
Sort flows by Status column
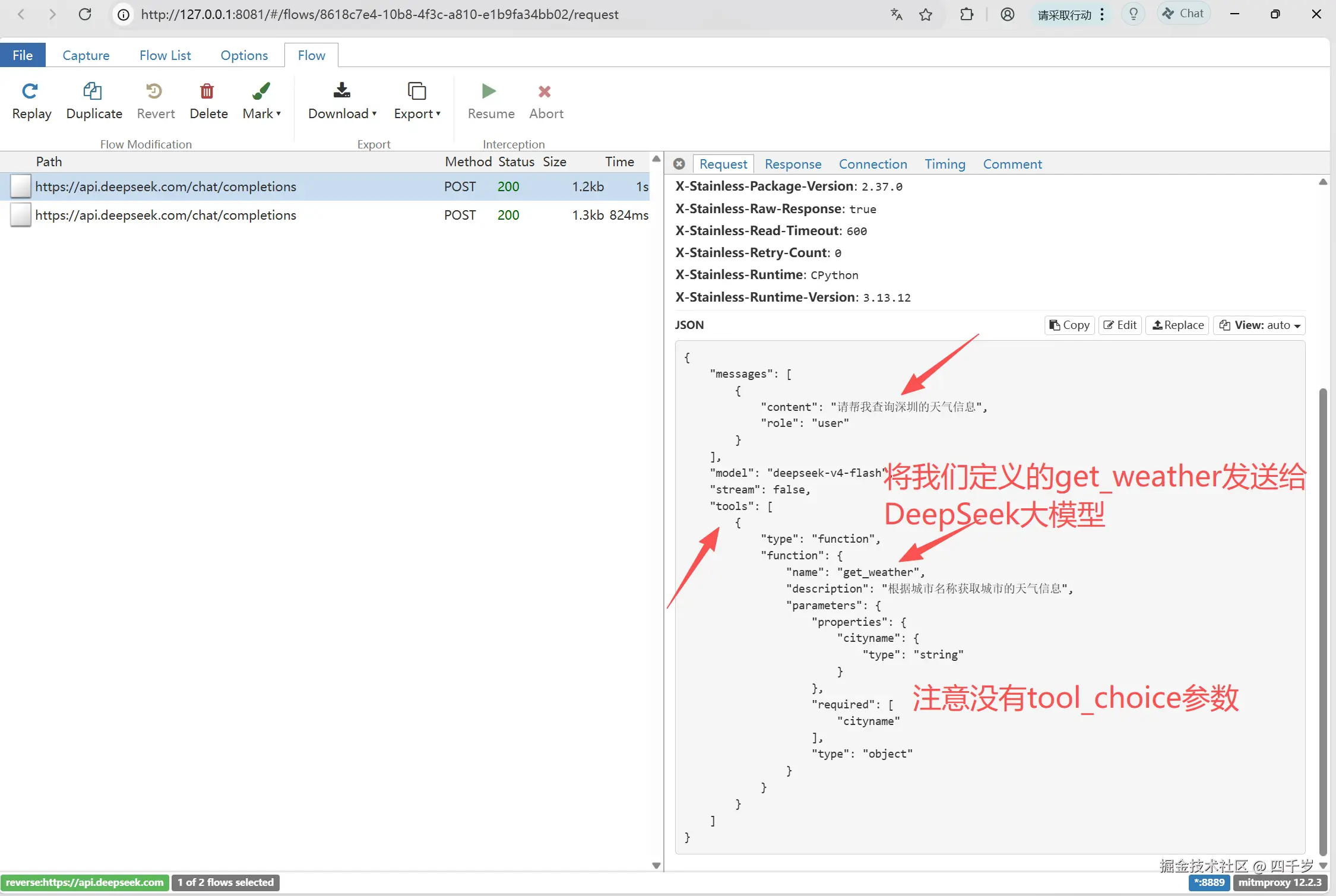coord(516,162)
